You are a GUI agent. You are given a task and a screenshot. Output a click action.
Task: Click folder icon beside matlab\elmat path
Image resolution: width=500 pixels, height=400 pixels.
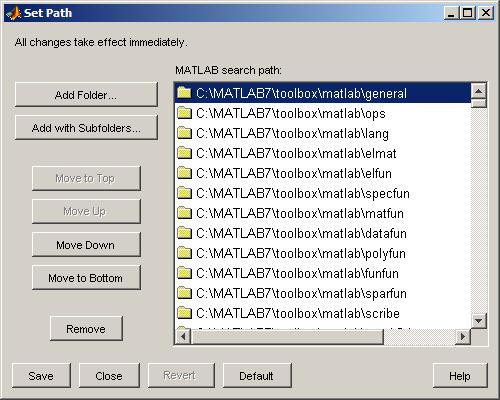184,153
